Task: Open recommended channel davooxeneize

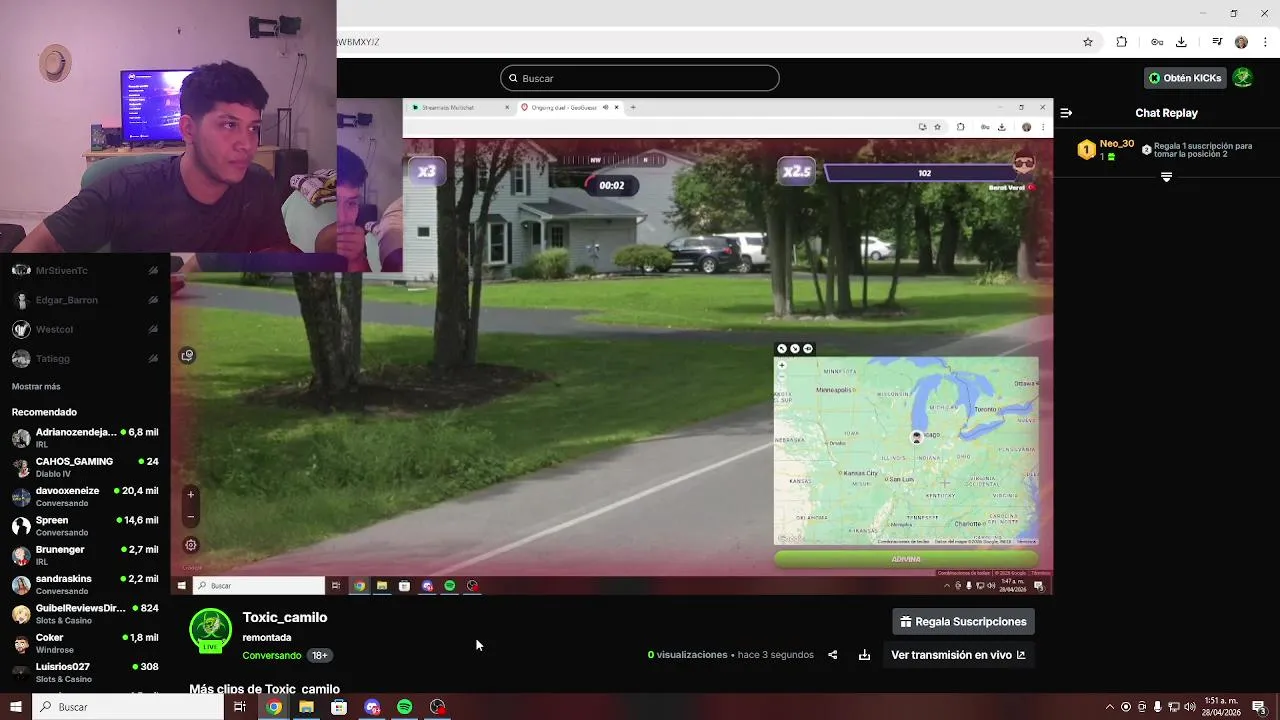Action: point(85,497)
